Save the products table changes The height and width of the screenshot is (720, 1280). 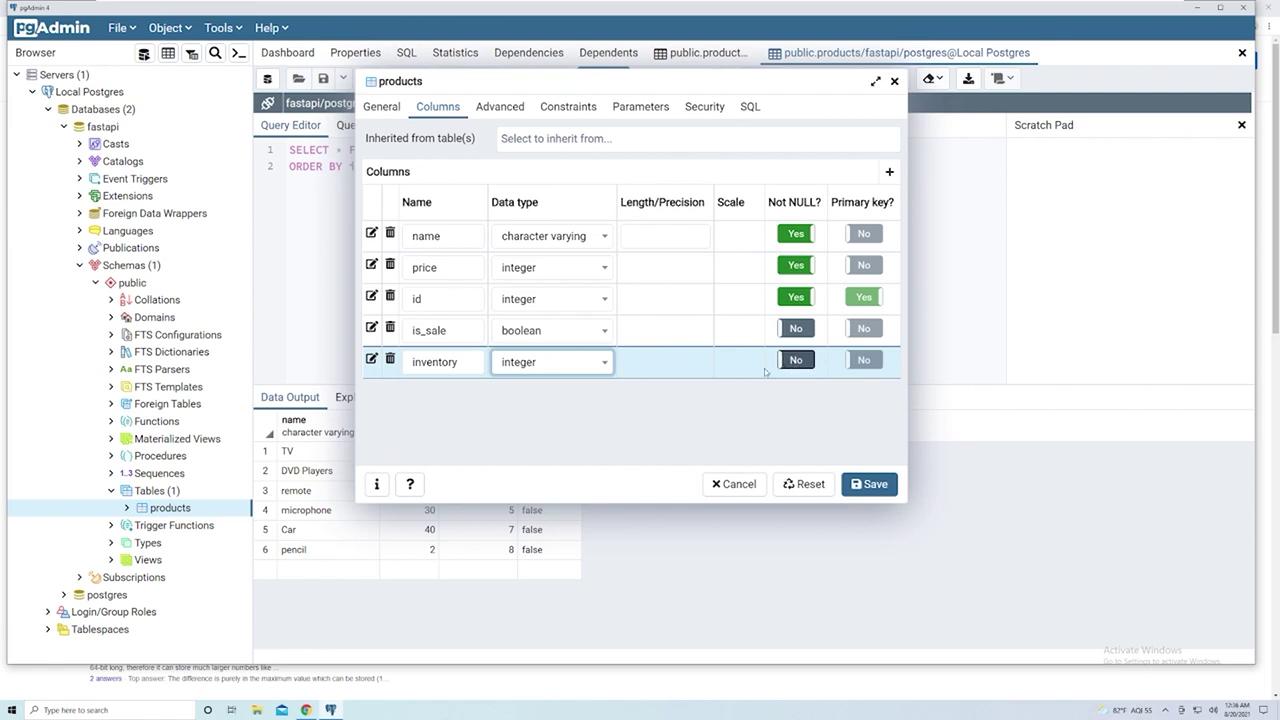coord(869,484)
